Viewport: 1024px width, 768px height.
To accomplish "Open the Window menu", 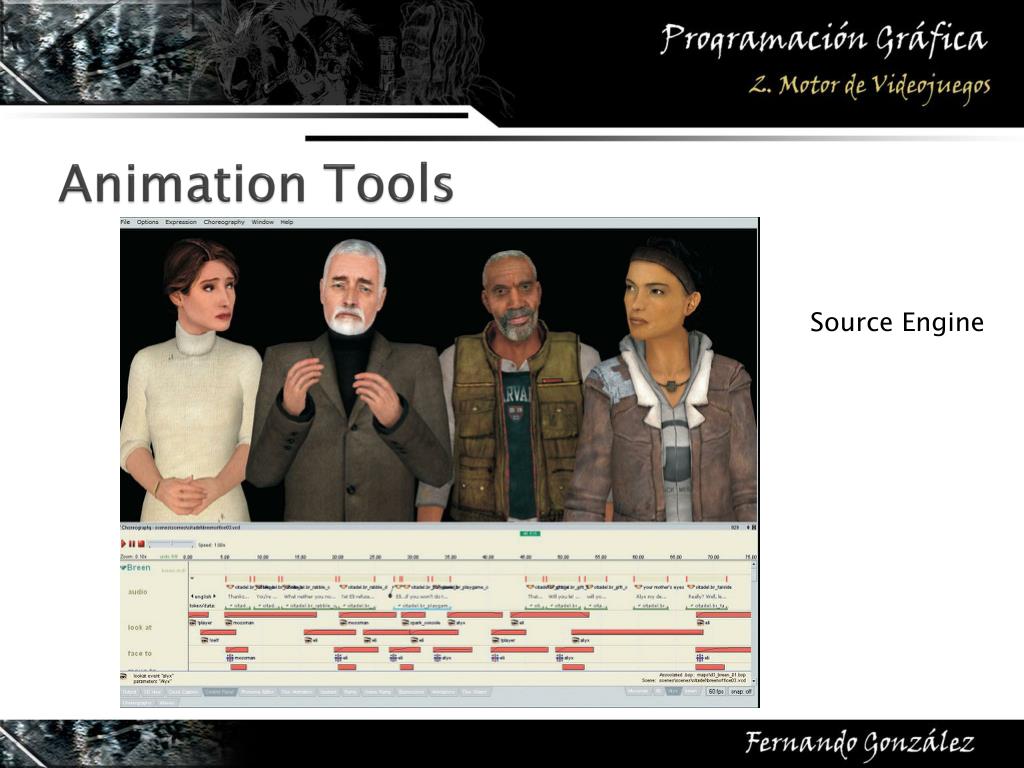I will click(x=263, y=222).
